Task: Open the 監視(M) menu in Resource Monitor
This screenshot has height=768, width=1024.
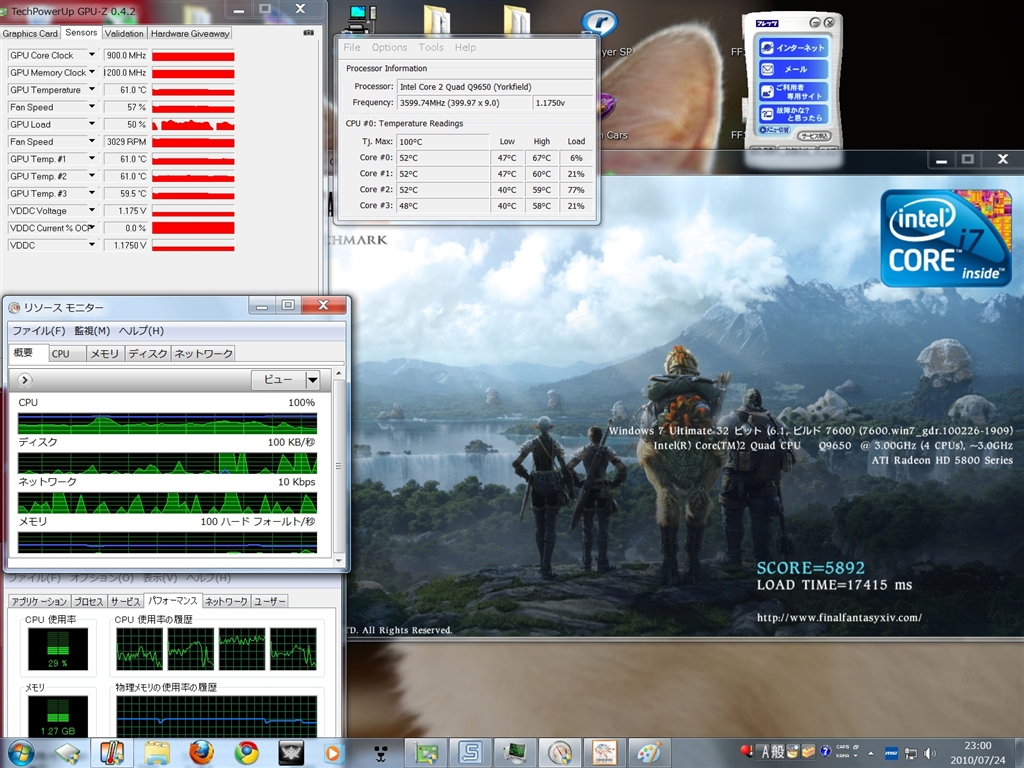Action: tap(91, 331)
